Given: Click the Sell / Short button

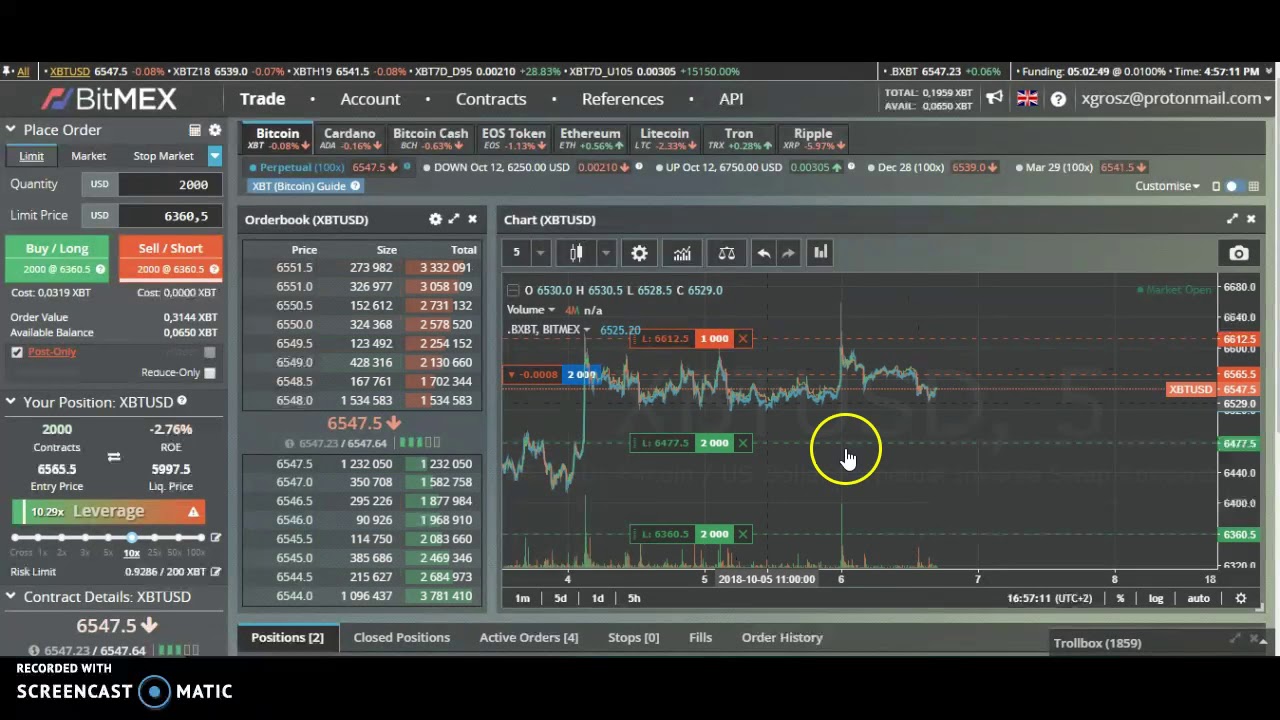Looking at the screenshot, I should tap(170, 258).
